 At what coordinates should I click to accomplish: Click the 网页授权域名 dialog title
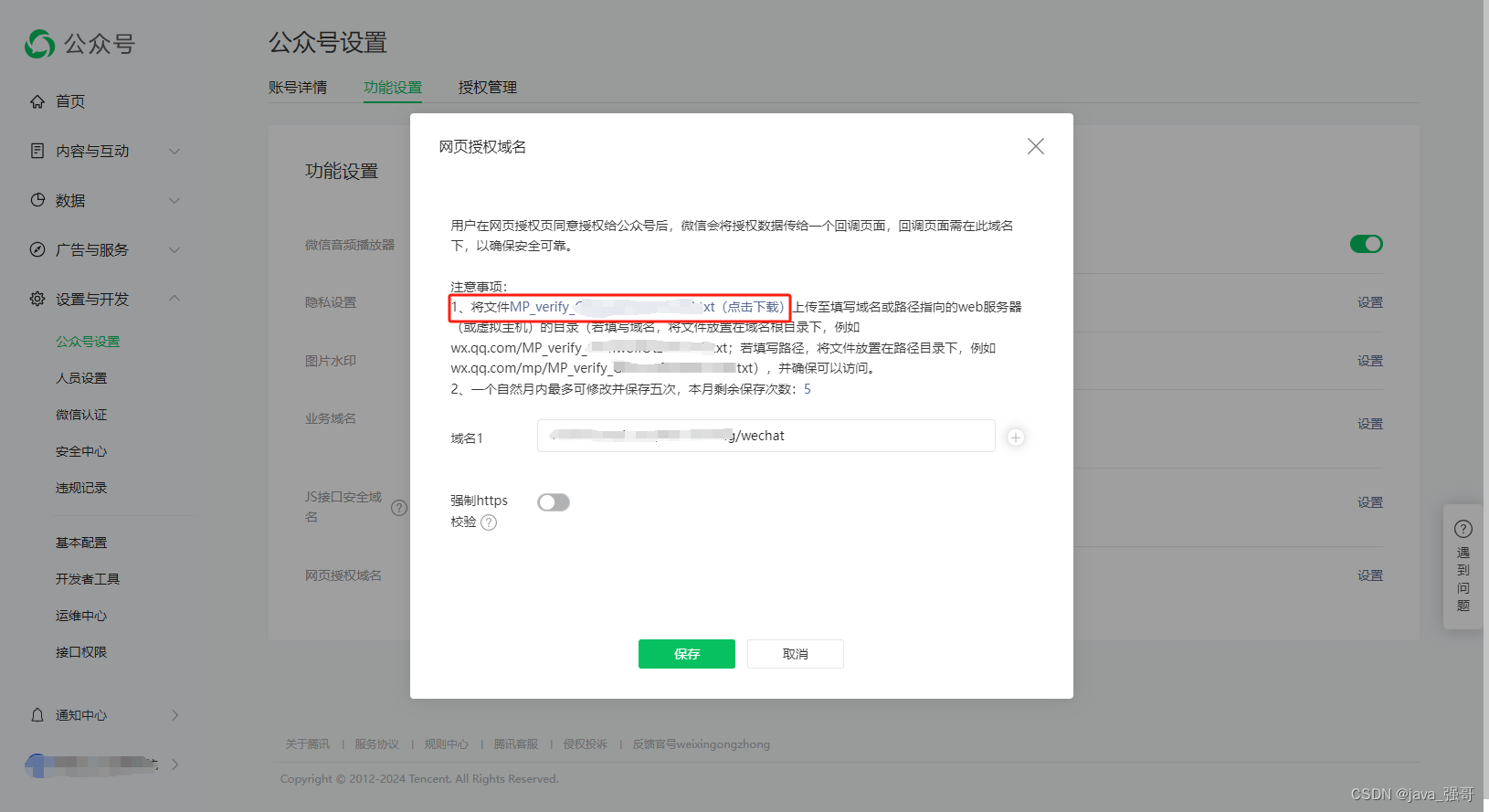pos(482,147)
